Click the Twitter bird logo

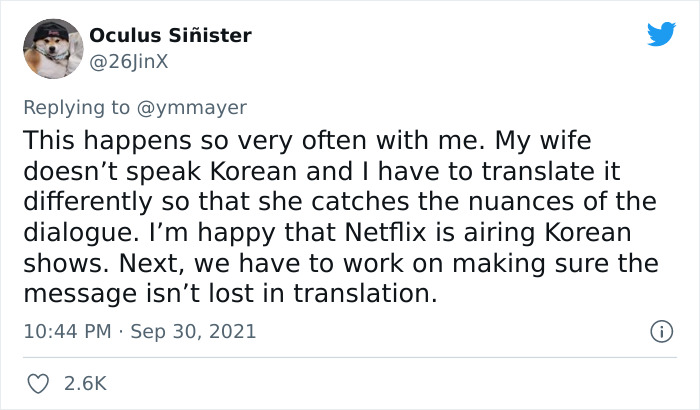tap(661, 35)
